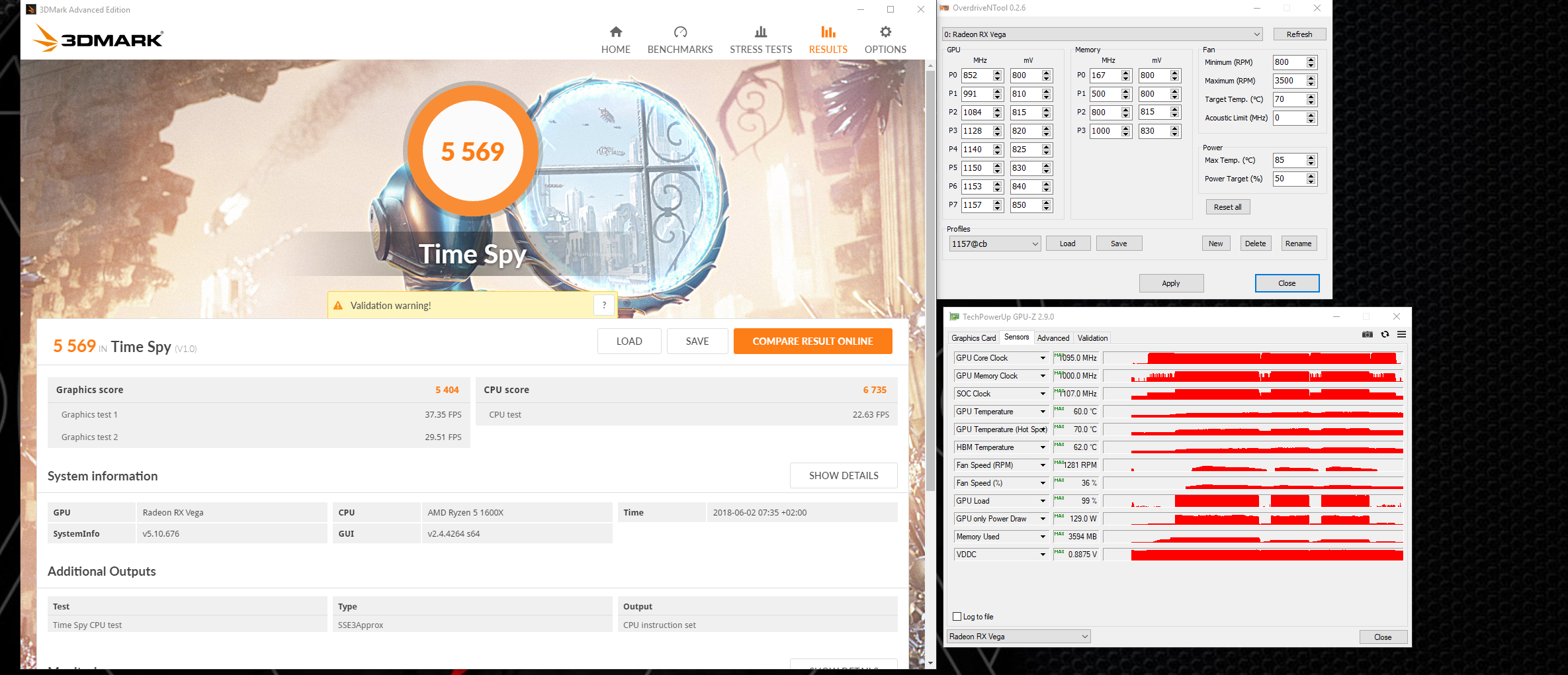Click Graphics score value 5 404
Screen dimensions: 1568x675
pyautogui.click(x=447, y=390)
